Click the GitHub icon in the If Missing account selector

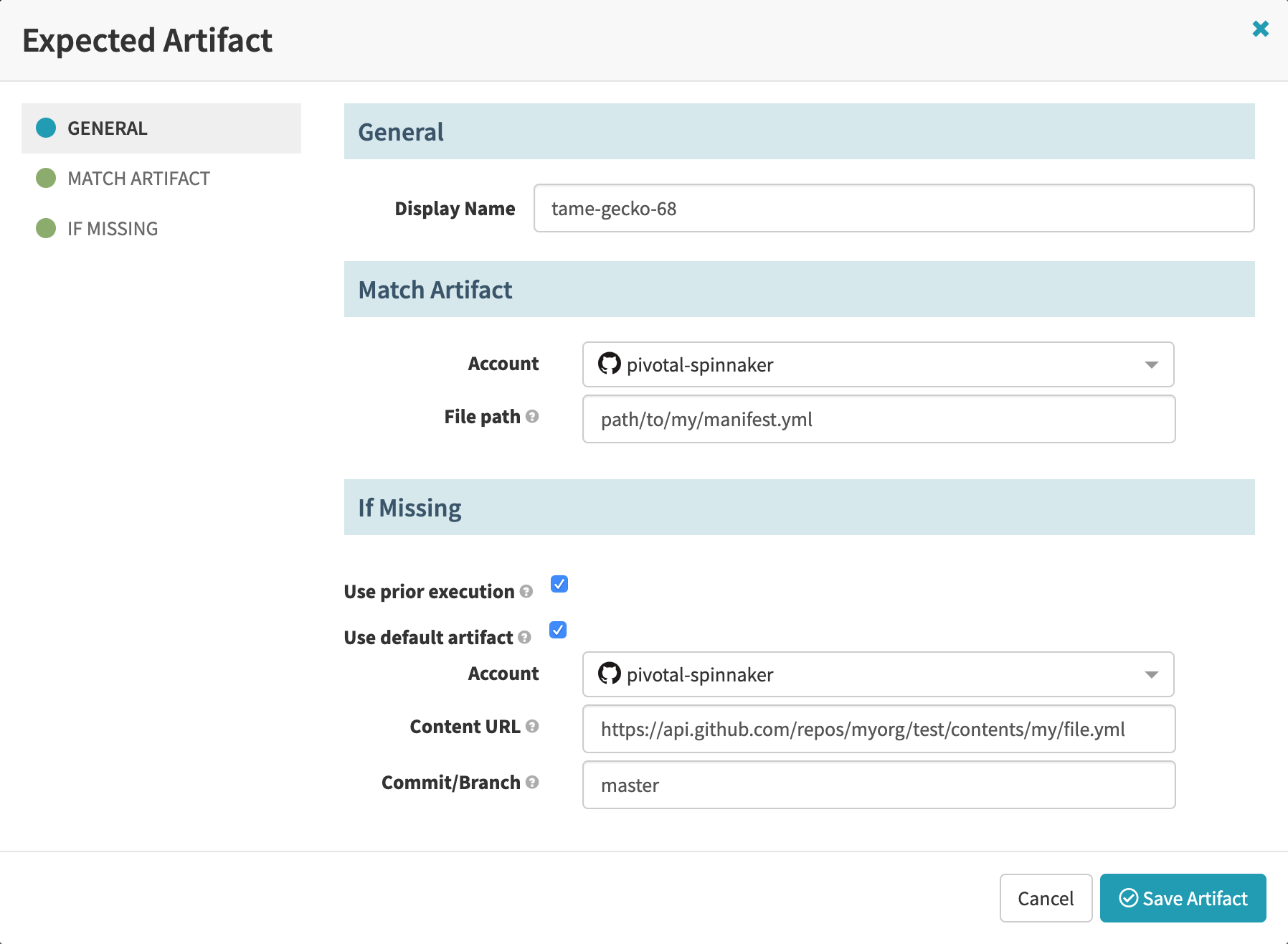(610, 674)
